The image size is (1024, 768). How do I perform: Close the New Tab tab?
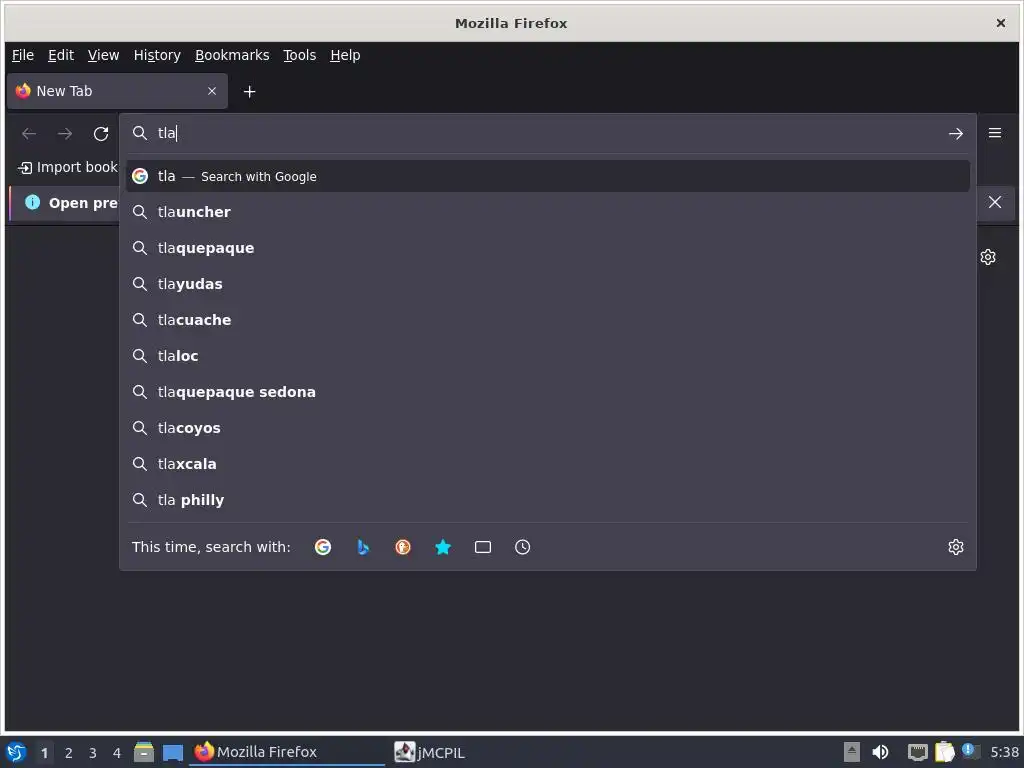point(212,91)
